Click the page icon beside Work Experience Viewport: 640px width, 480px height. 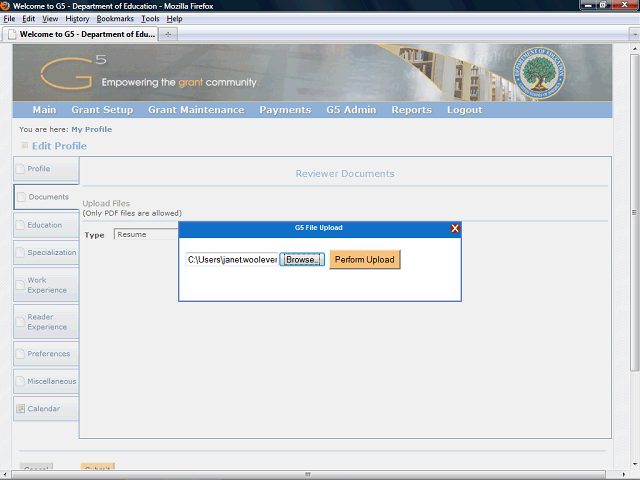pyautogui.click(x=20, y=285)
